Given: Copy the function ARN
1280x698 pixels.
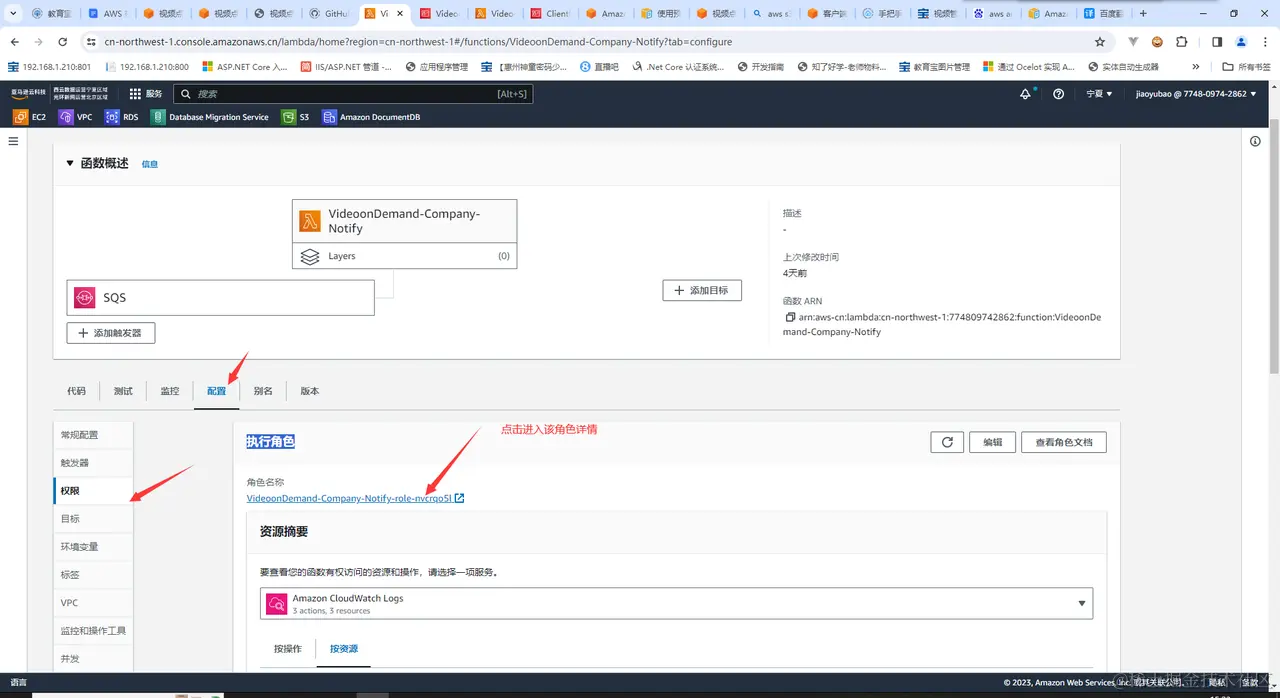Looking at the screenshot, I should point(790,317).
